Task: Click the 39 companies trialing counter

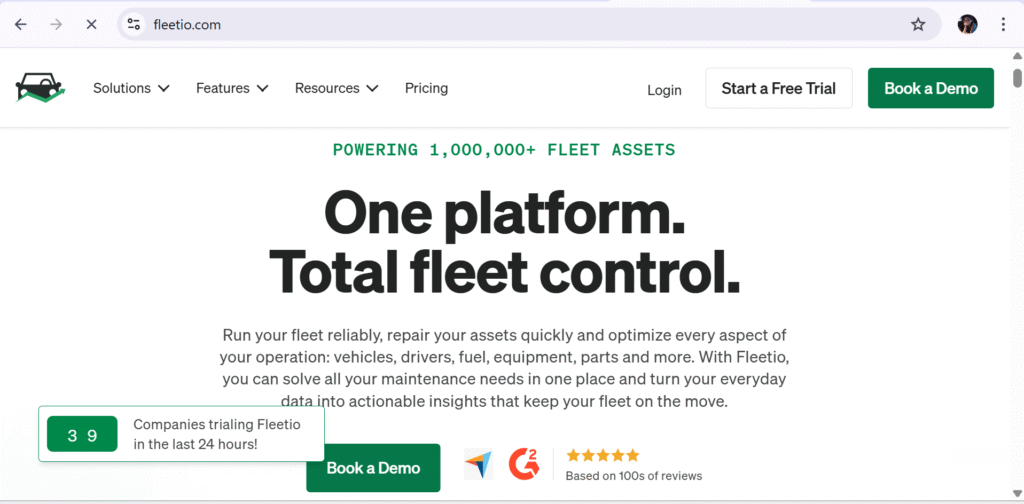Action: click(82, 434)
